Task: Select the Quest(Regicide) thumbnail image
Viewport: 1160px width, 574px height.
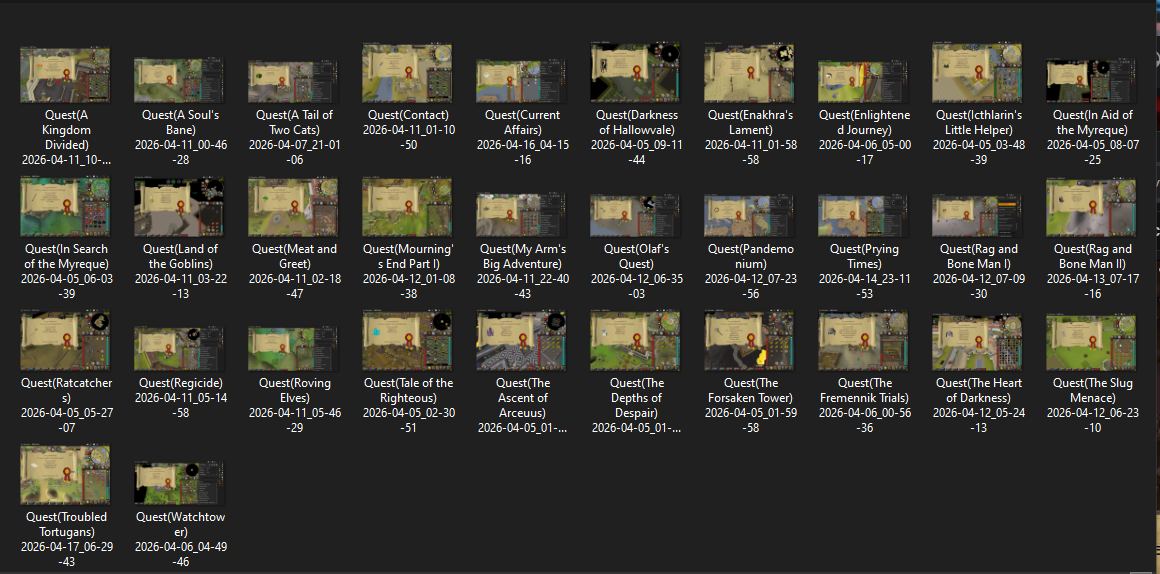Action: click(179, 348)
